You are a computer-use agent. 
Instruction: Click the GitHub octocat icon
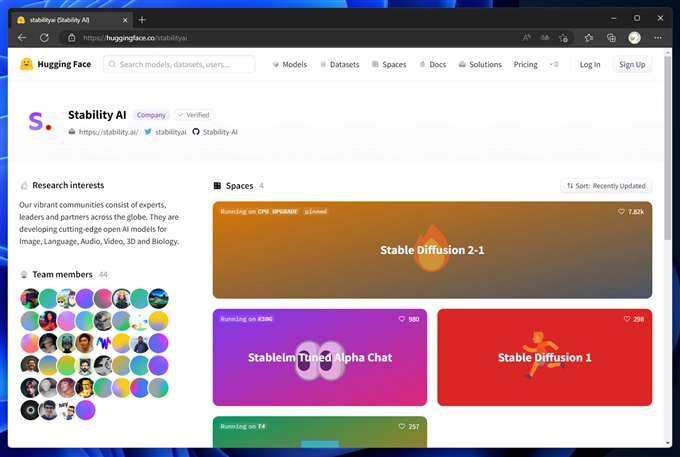coord(196,132)
